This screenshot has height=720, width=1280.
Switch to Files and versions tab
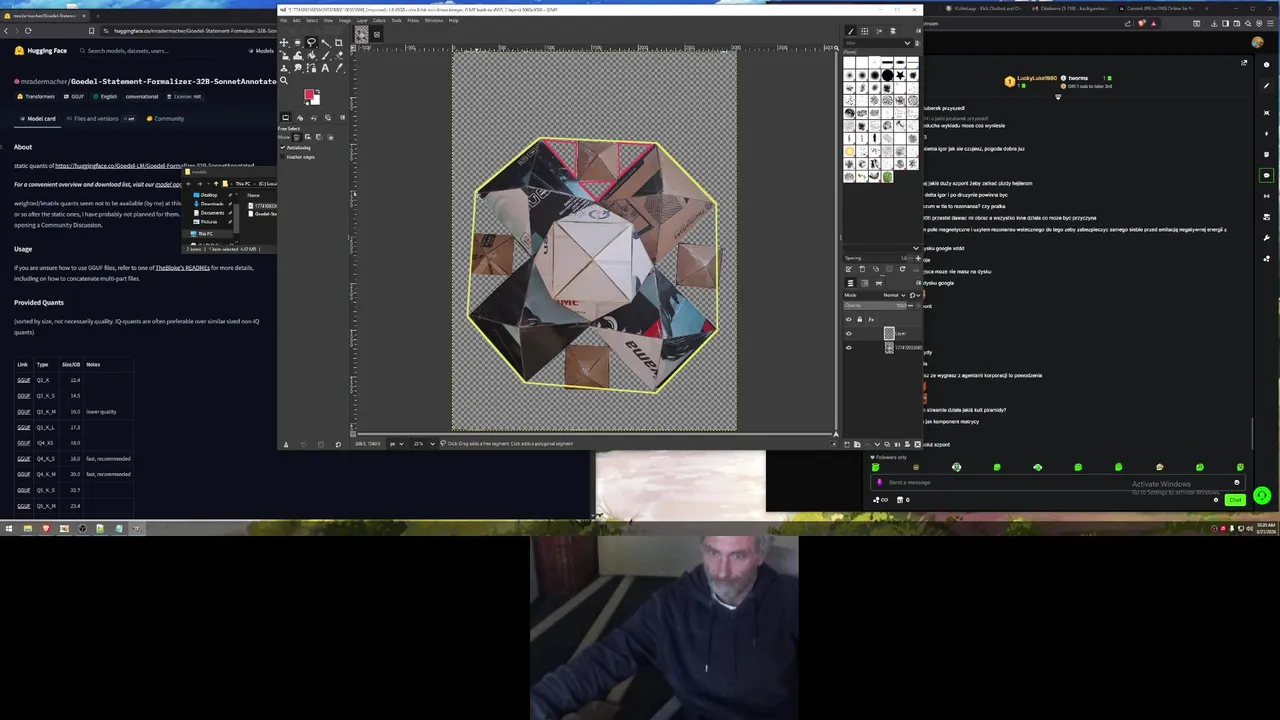click(96, 118)
